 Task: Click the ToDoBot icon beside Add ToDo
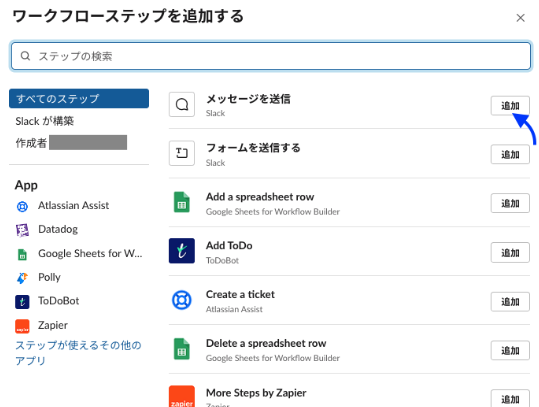(x=182, y=251)
